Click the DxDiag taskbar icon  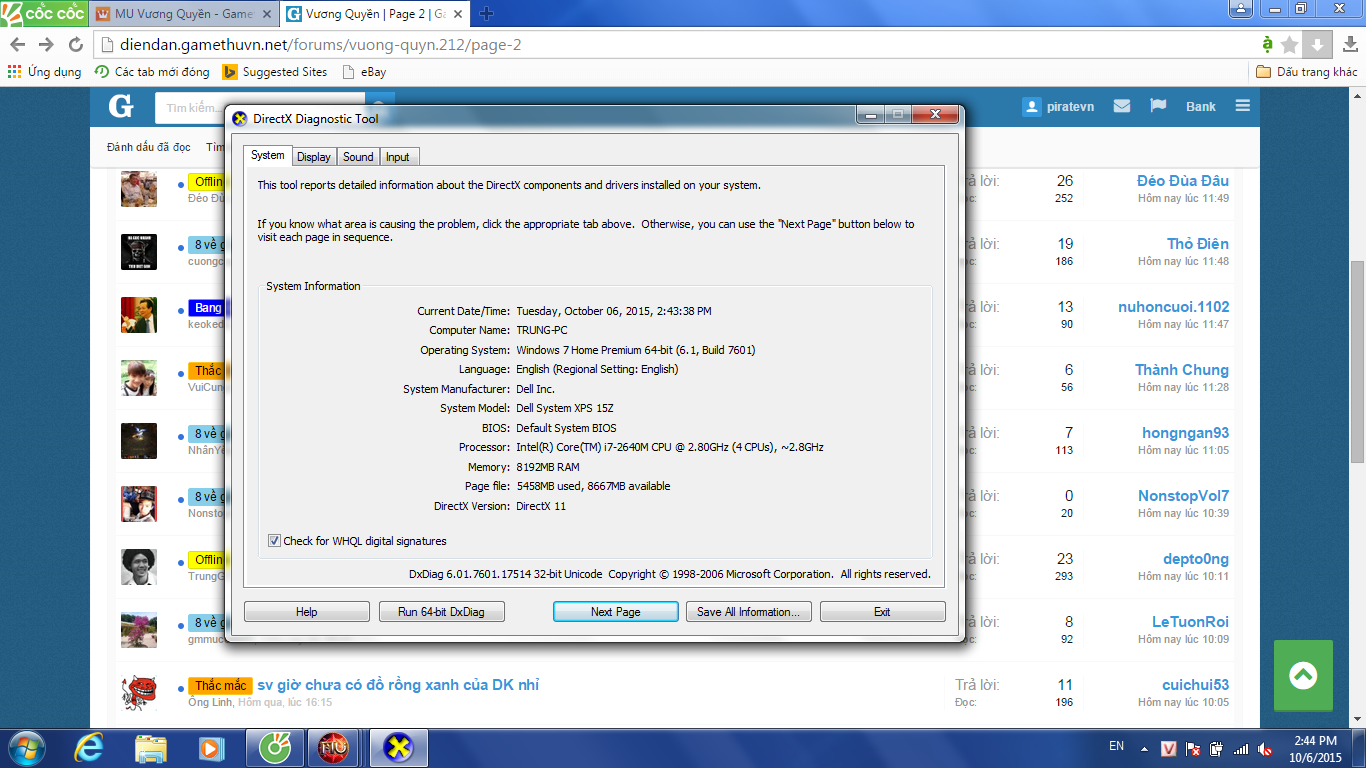click(x=399, y=748)
